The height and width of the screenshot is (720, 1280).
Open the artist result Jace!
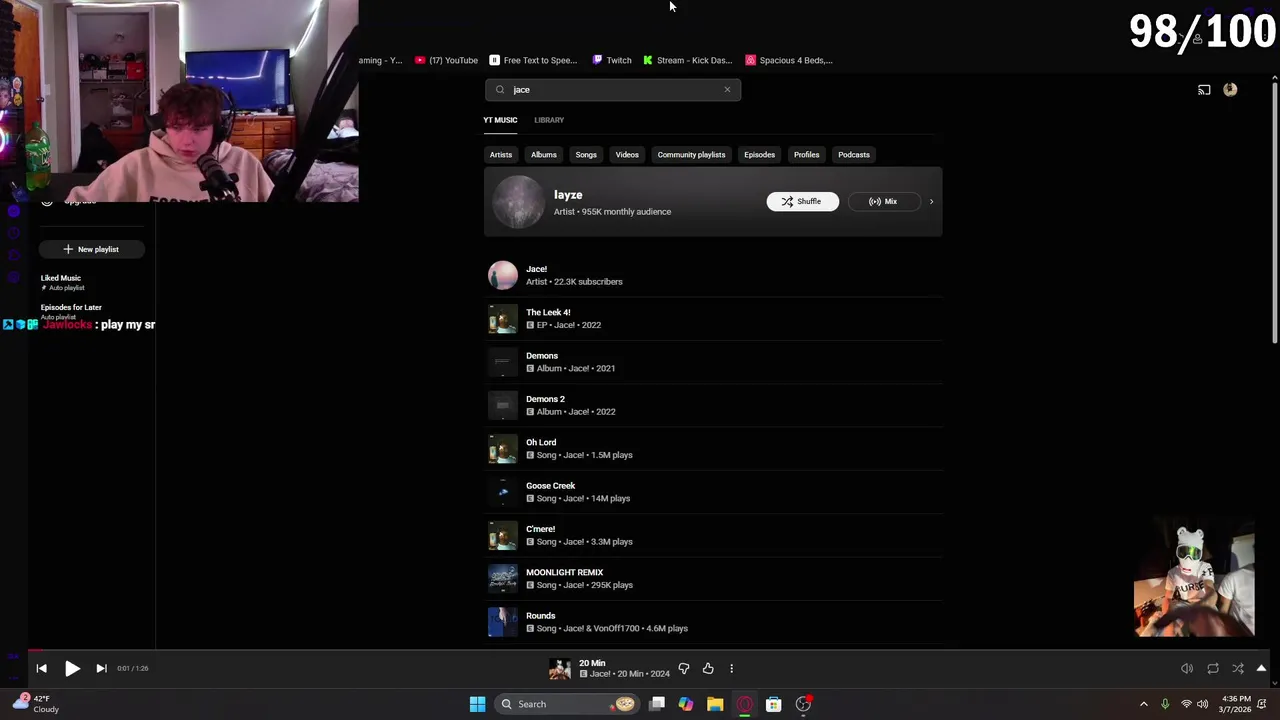click(714, 275)
